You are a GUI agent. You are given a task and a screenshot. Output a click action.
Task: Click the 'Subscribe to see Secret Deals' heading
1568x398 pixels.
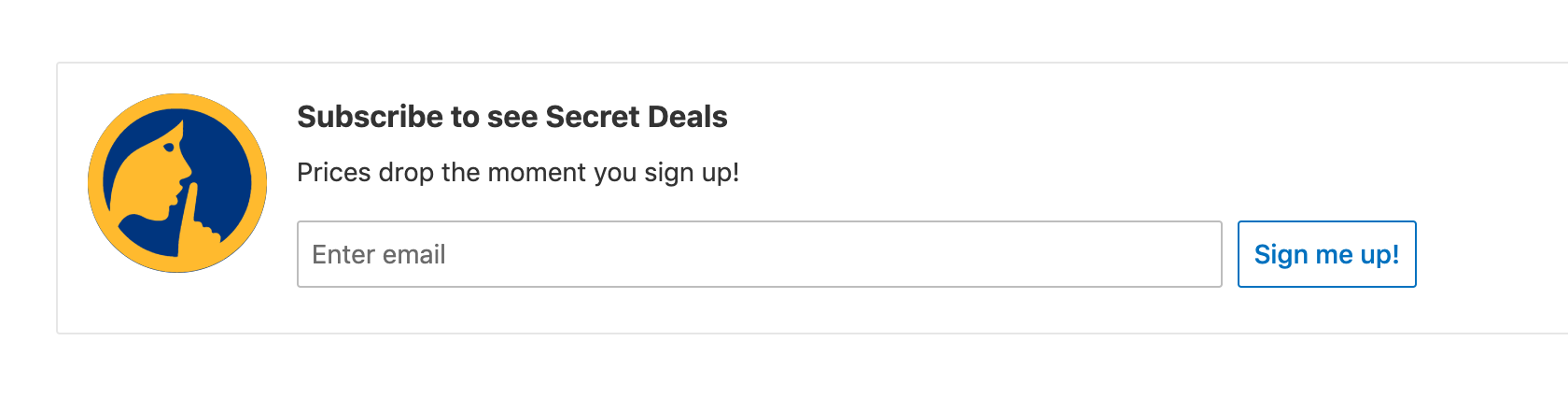point(511,117)
